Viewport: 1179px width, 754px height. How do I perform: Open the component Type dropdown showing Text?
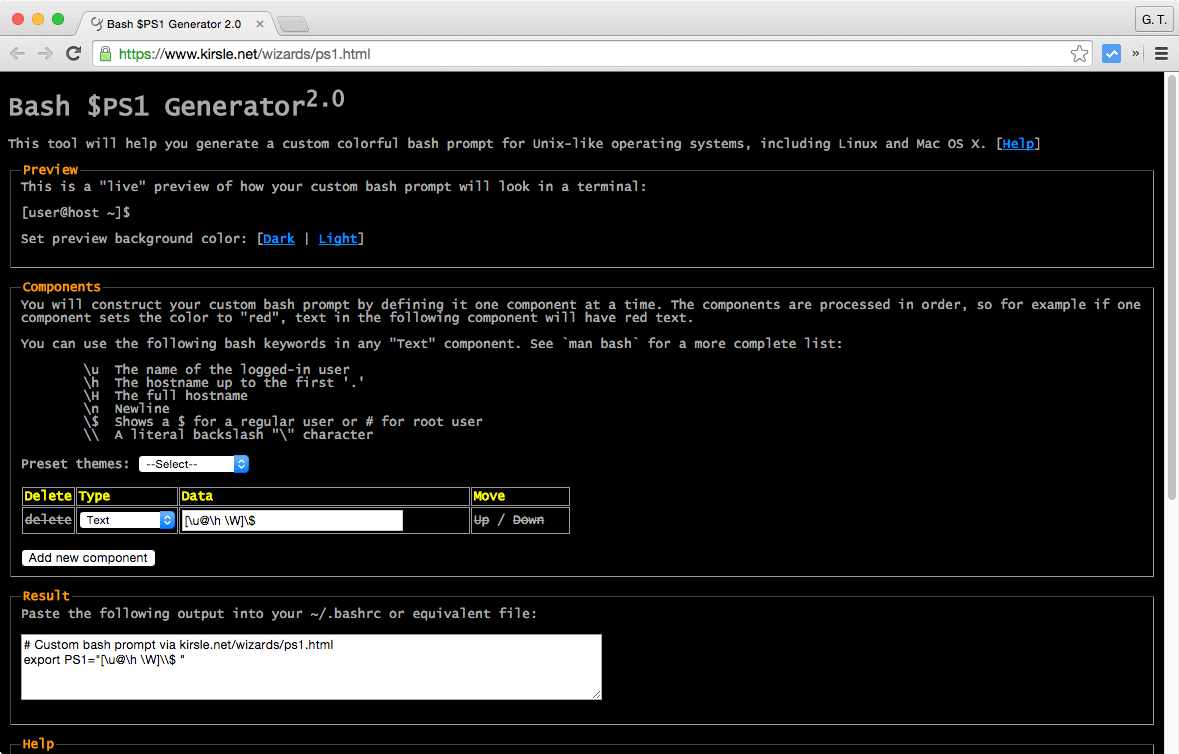[x=127, y=519]
